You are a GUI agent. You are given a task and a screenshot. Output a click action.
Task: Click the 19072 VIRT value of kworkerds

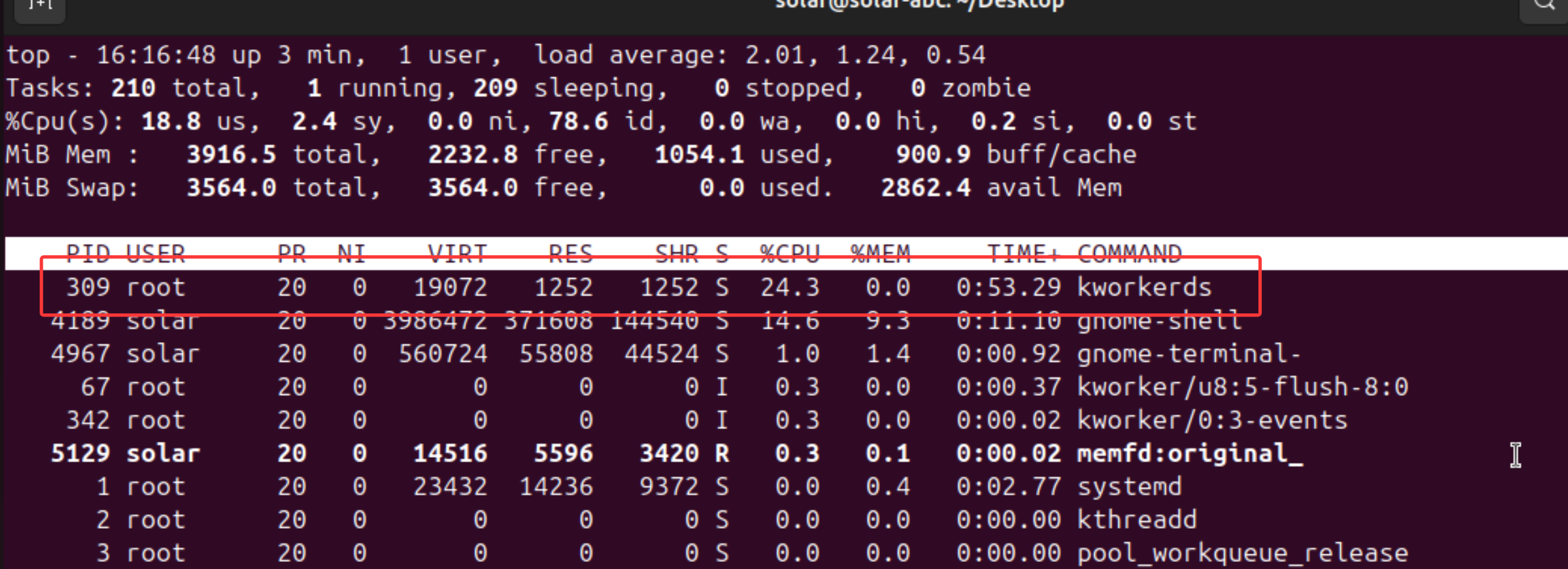(450, 287)
